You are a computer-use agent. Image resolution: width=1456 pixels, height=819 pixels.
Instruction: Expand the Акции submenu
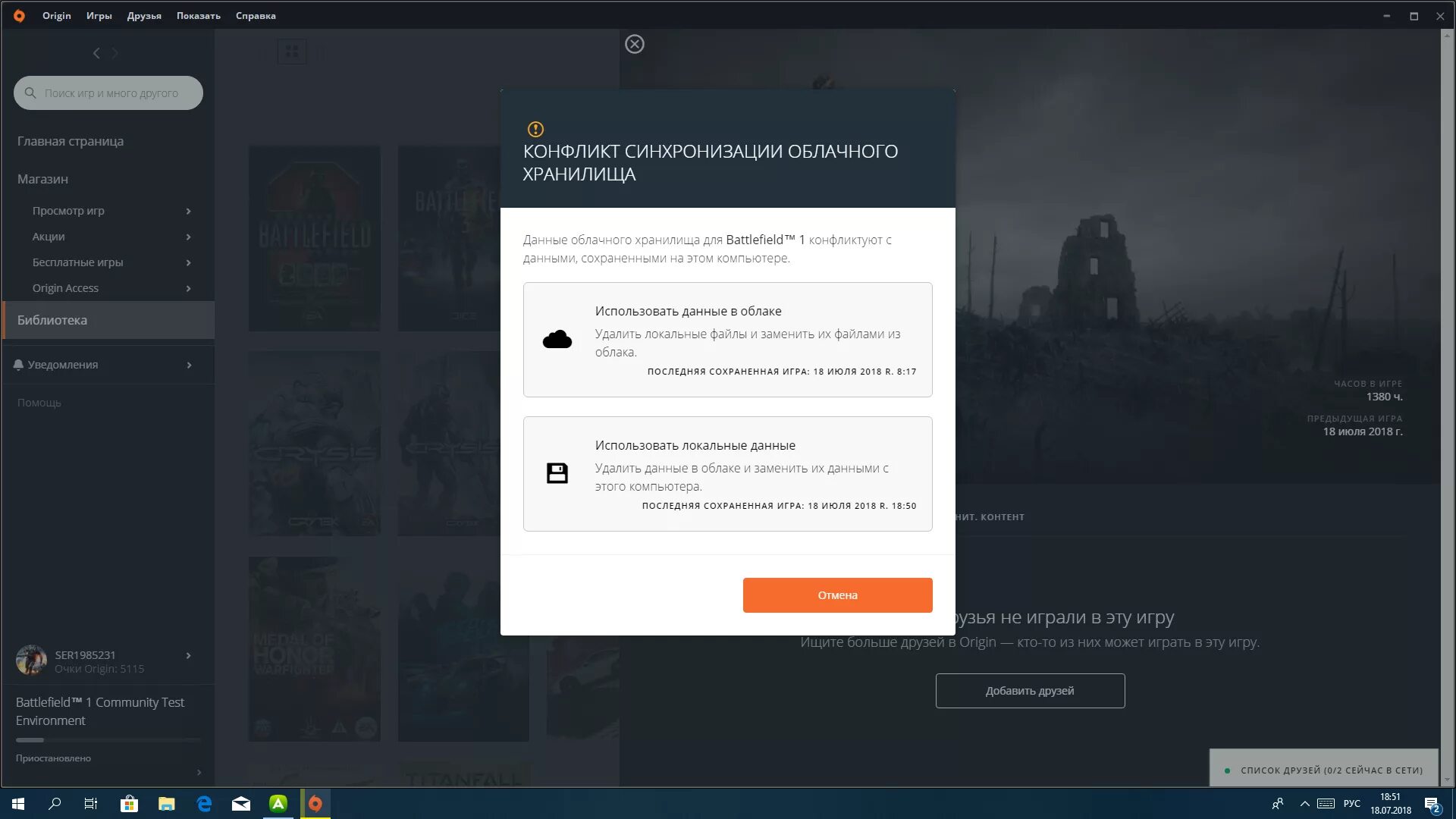(188, 237)
